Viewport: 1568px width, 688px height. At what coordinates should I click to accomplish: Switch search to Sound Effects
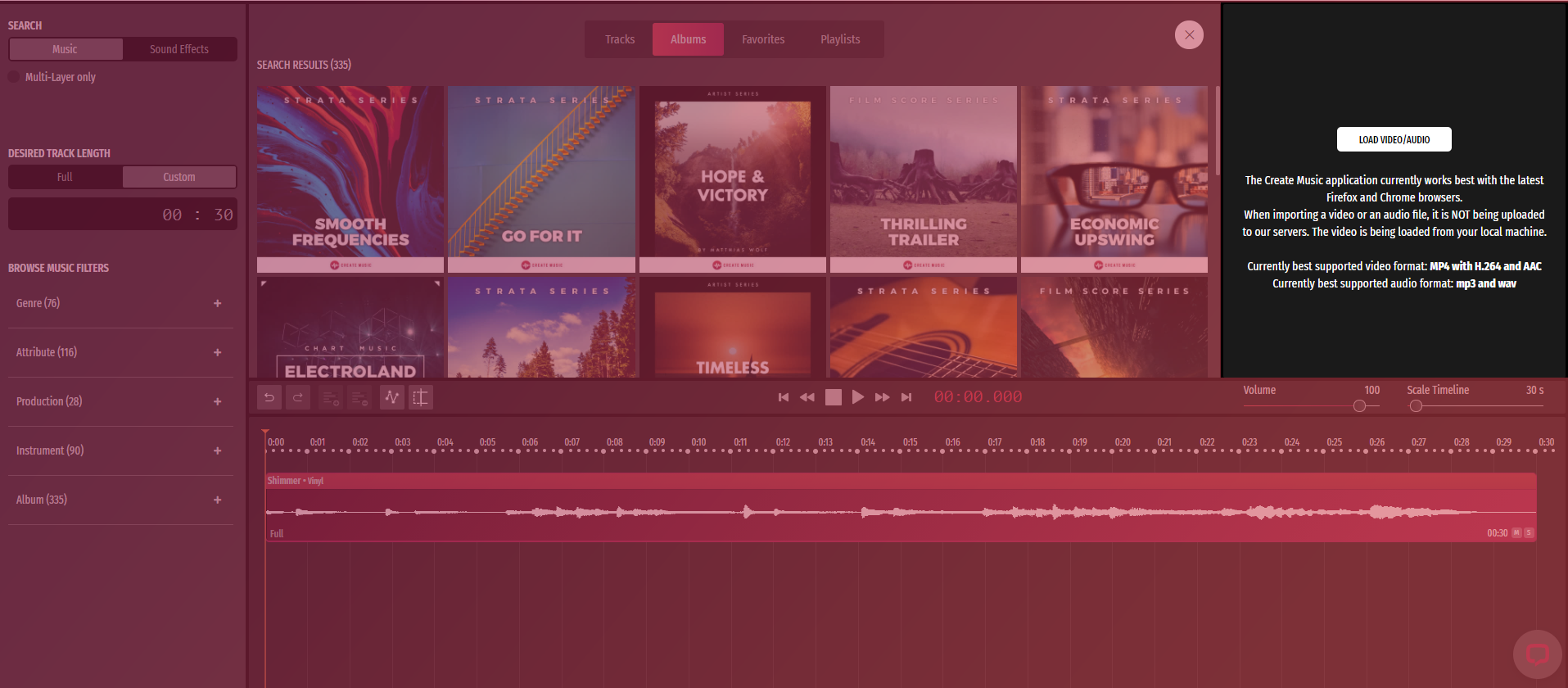[x=179, y=49]
